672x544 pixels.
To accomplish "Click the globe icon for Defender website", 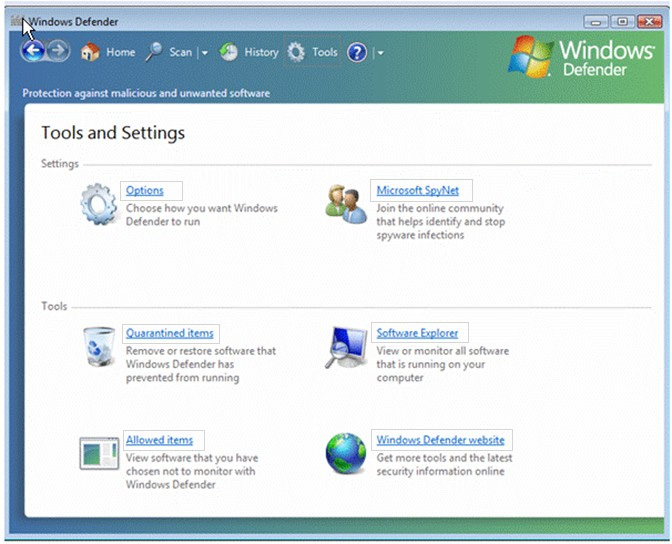I will pos(346,453).
